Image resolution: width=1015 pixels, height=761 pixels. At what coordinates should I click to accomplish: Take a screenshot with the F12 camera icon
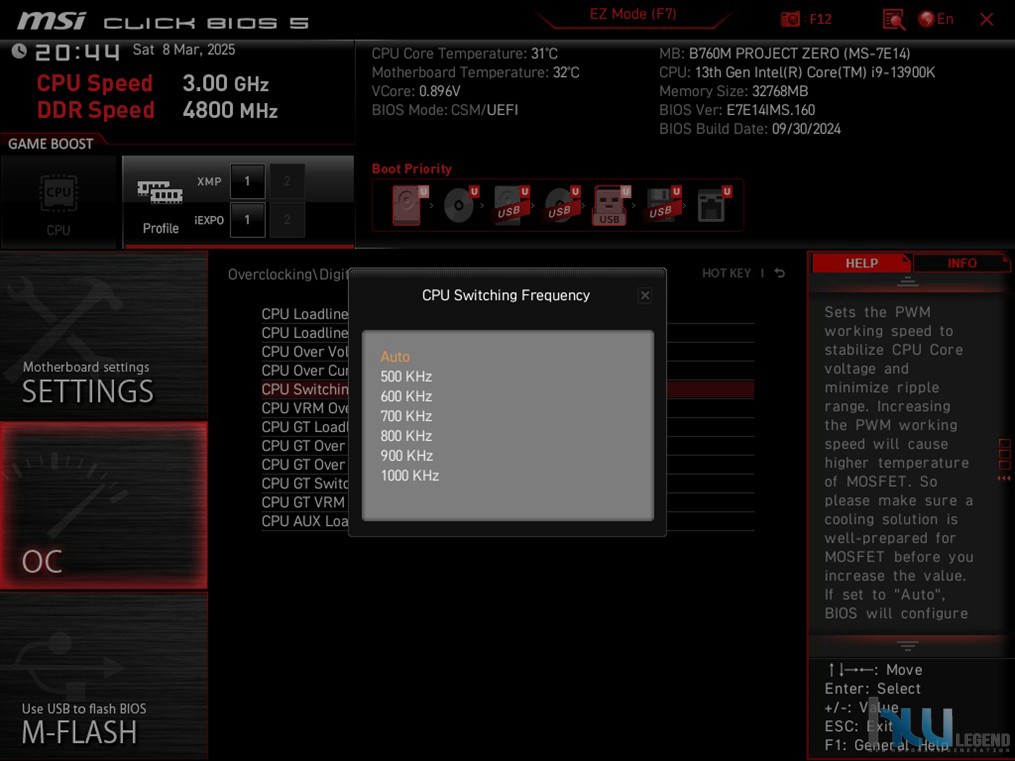[x=790, y=19]
